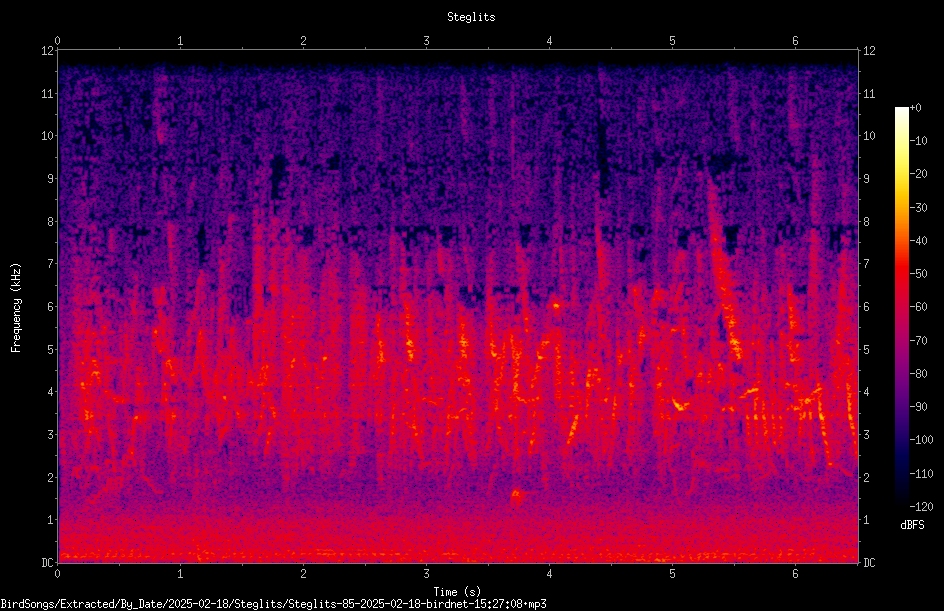
Task: Click the 1 second mark on bottom axis
Action: point(180,574)
